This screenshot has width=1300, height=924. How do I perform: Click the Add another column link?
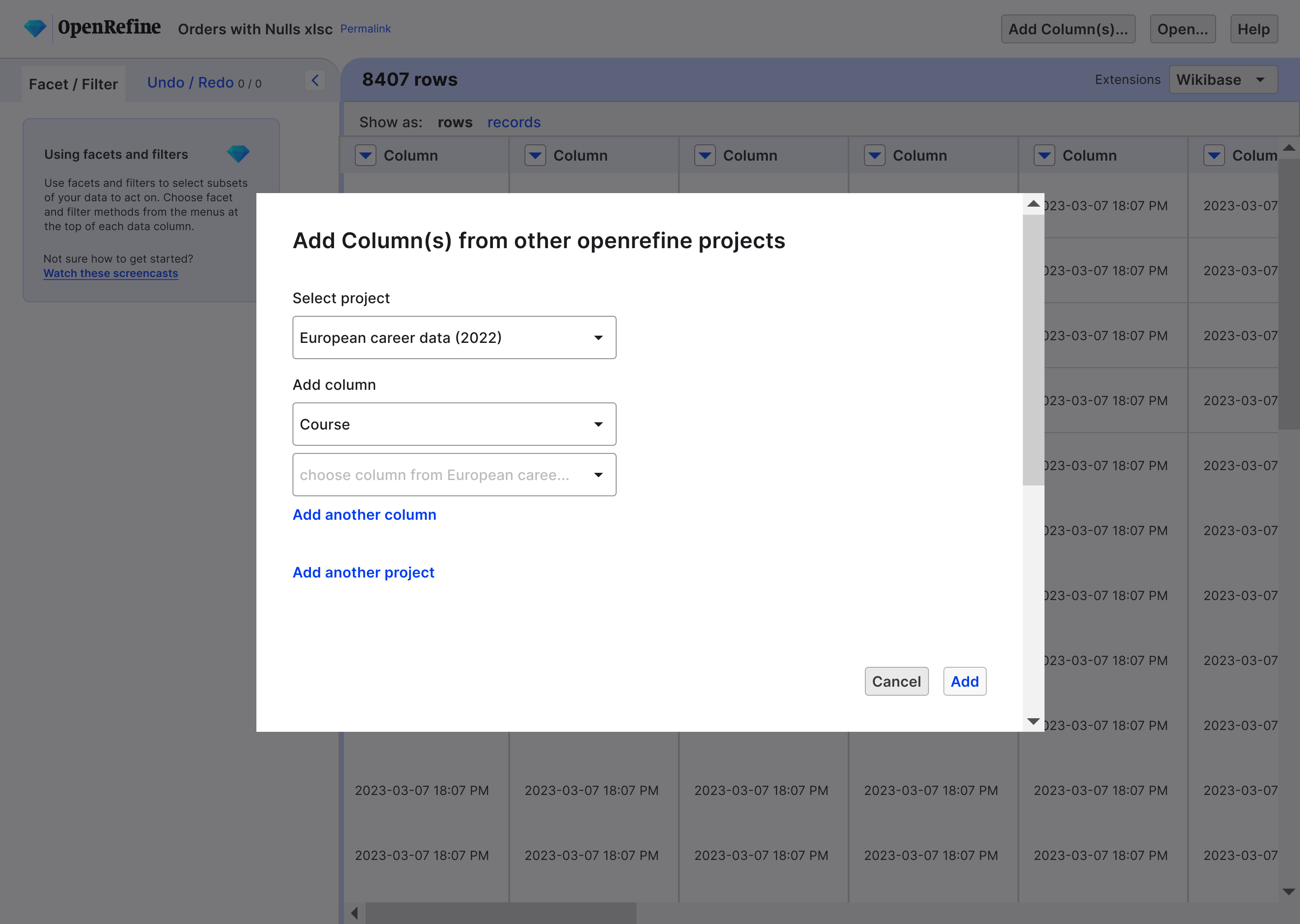364,514
